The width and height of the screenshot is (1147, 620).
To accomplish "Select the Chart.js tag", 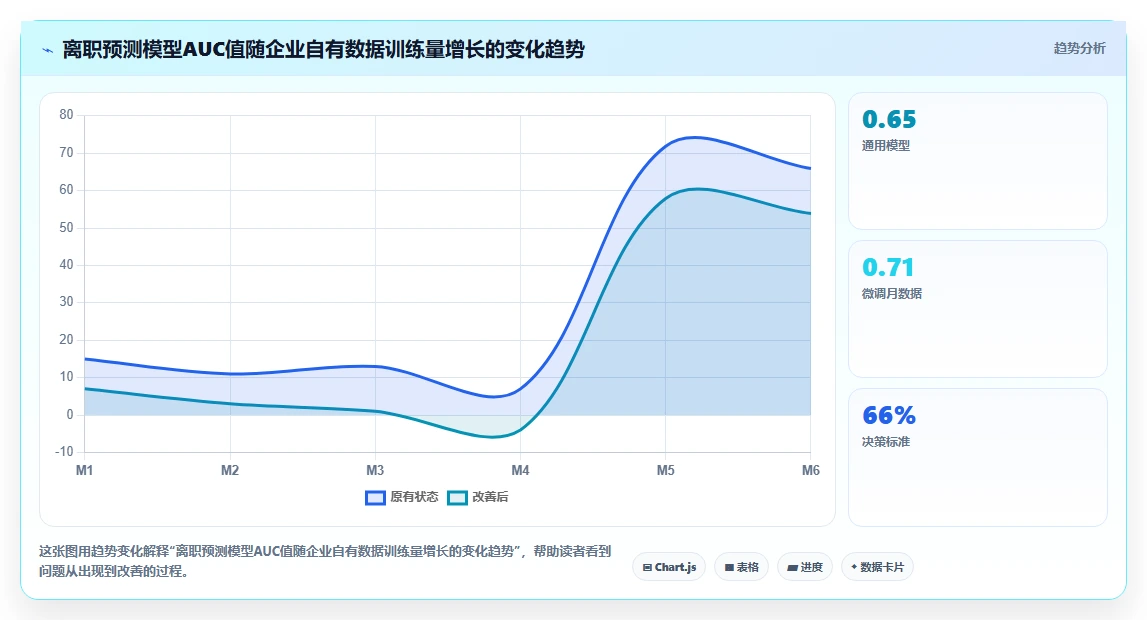I will 669,567.
